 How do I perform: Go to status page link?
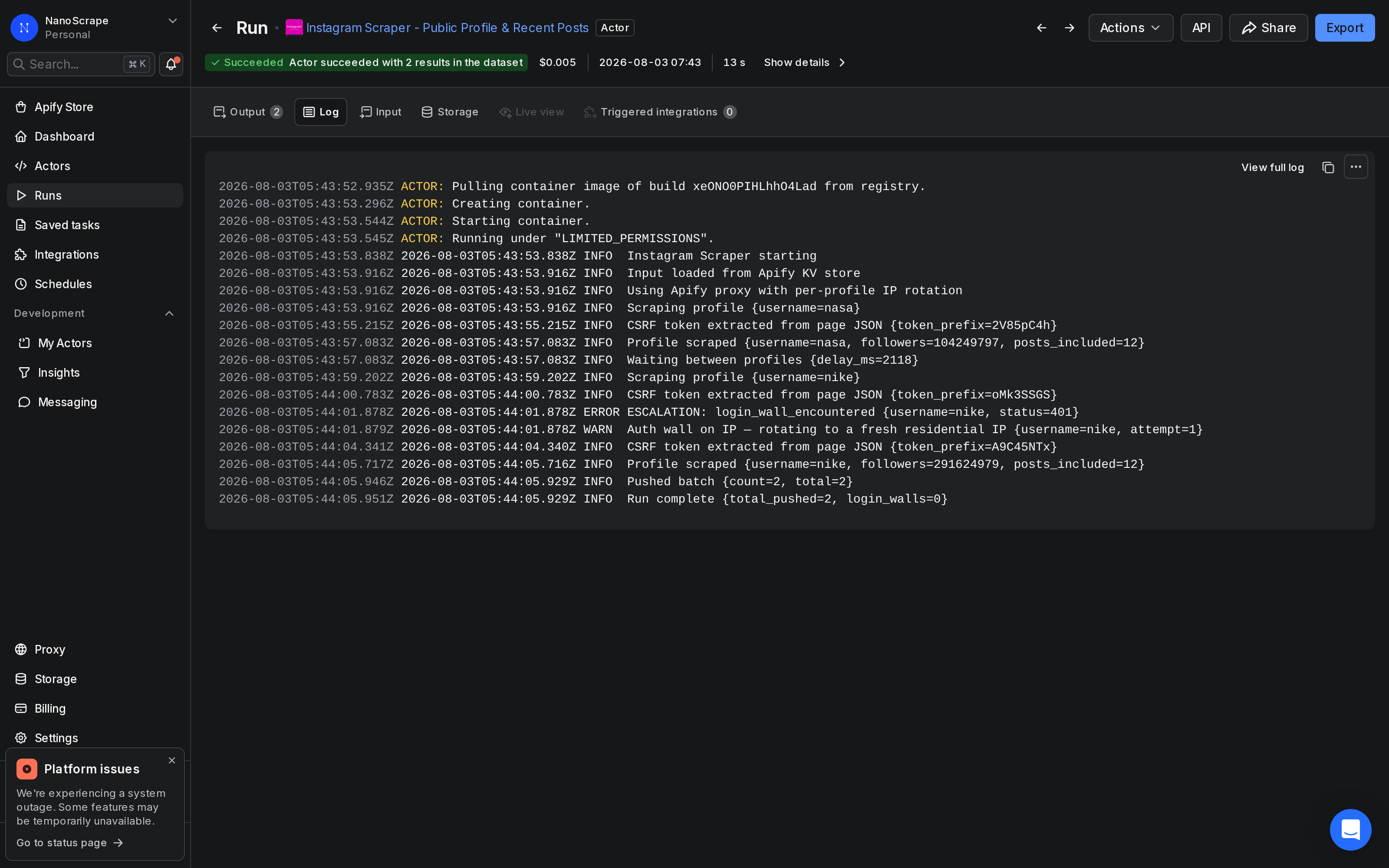coord(69,843)
